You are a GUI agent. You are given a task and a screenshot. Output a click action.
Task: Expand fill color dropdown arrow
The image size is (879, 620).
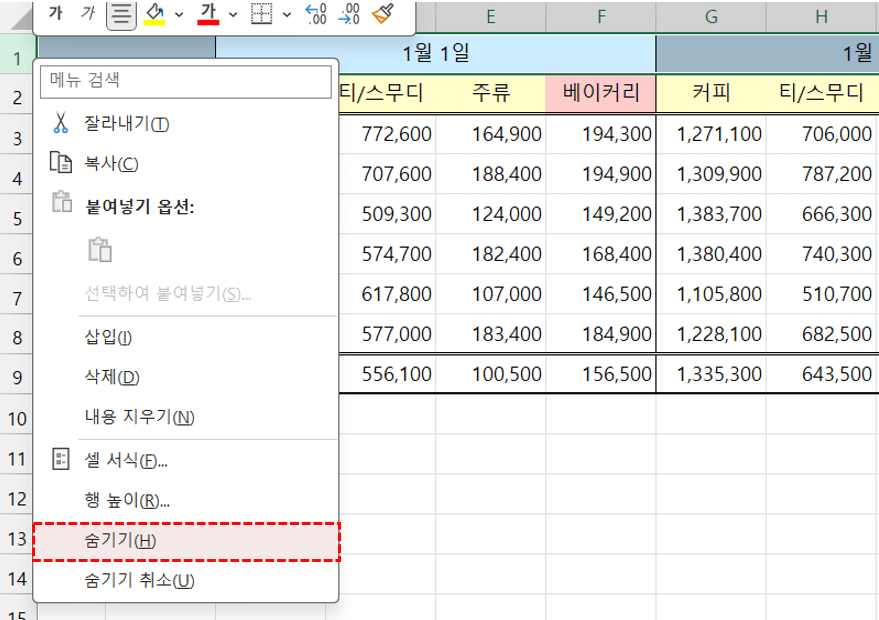179,15
